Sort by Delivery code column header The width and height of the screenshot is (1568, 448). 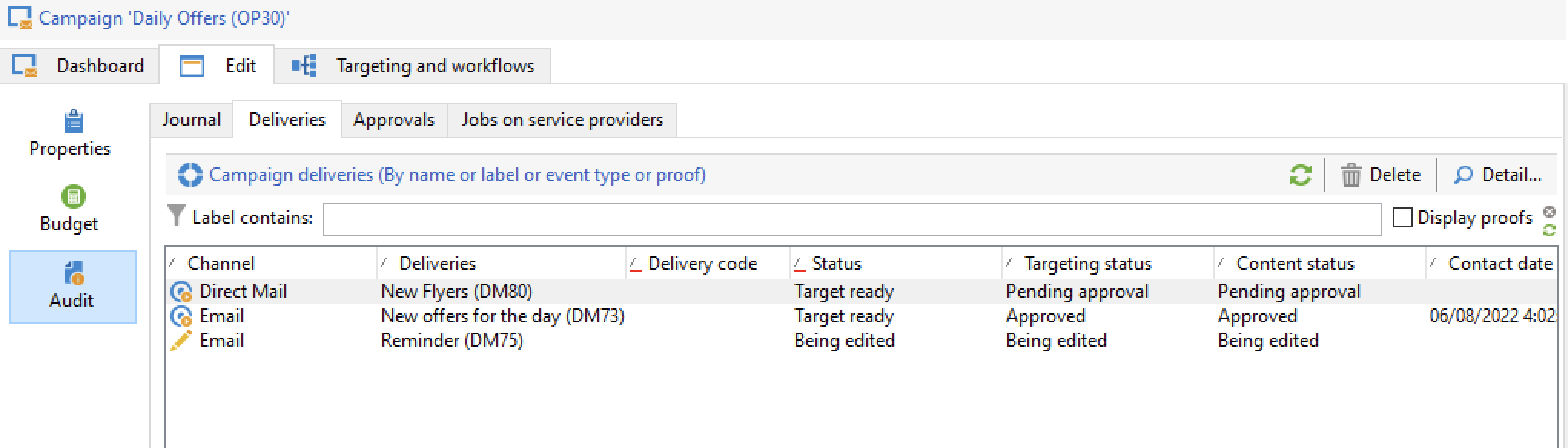click(702, 264)
